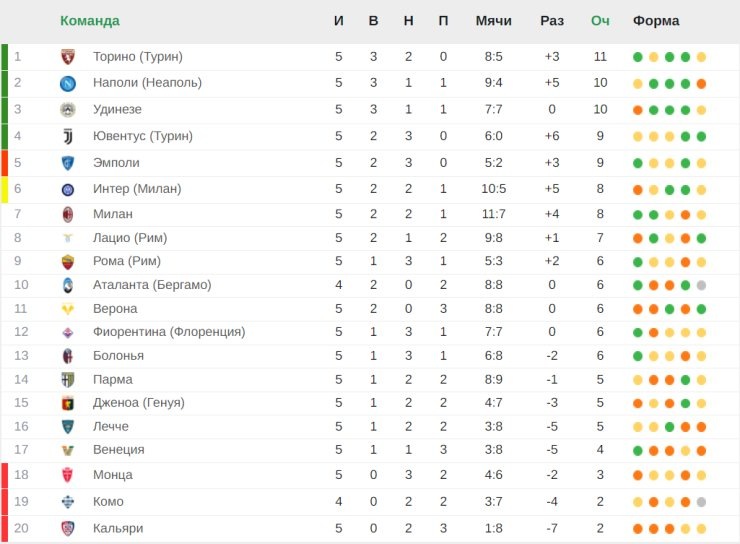Click the Inter Milan club logo
Image resolution: width=740 pixels, height=544 pixels.
click(x=68, y=189)
